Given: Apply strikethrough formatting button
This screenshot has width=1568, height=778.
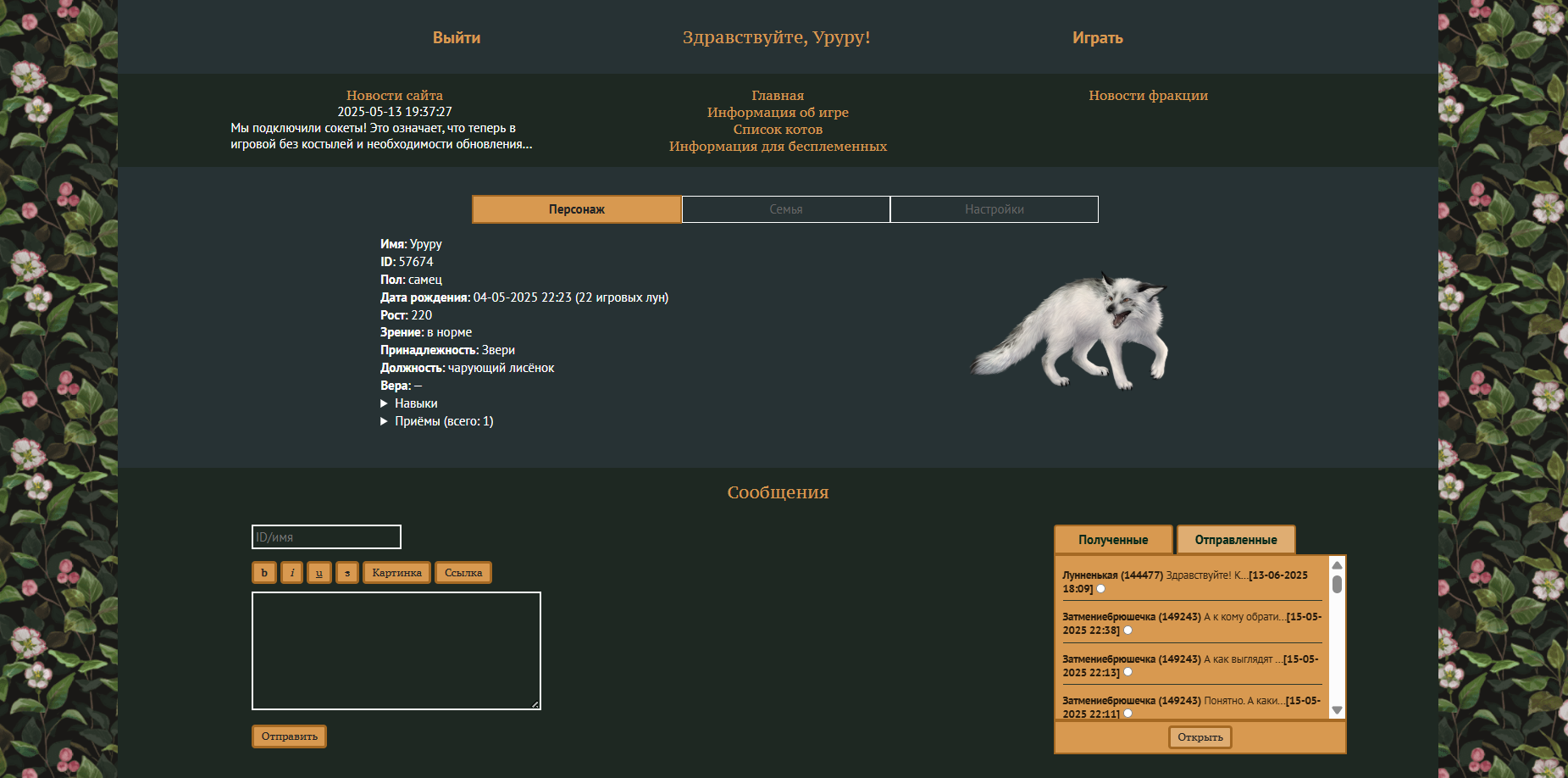Looking at the screenshot, I should click(x=346, y=573).
